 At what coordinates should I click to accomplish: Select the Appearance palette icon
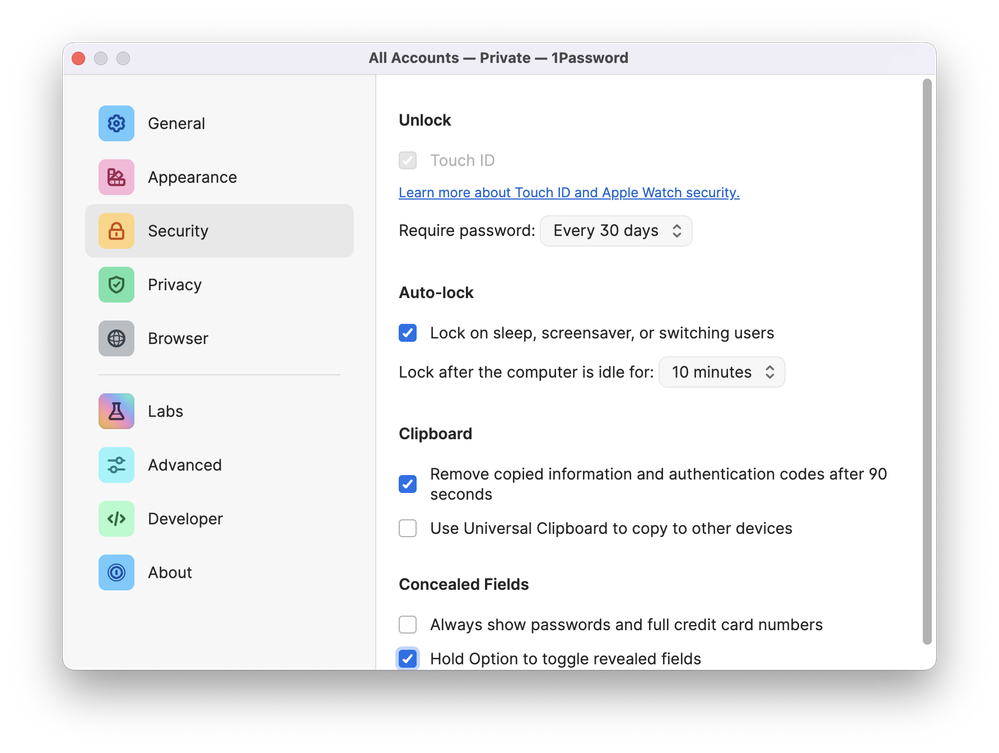point(116,177)
